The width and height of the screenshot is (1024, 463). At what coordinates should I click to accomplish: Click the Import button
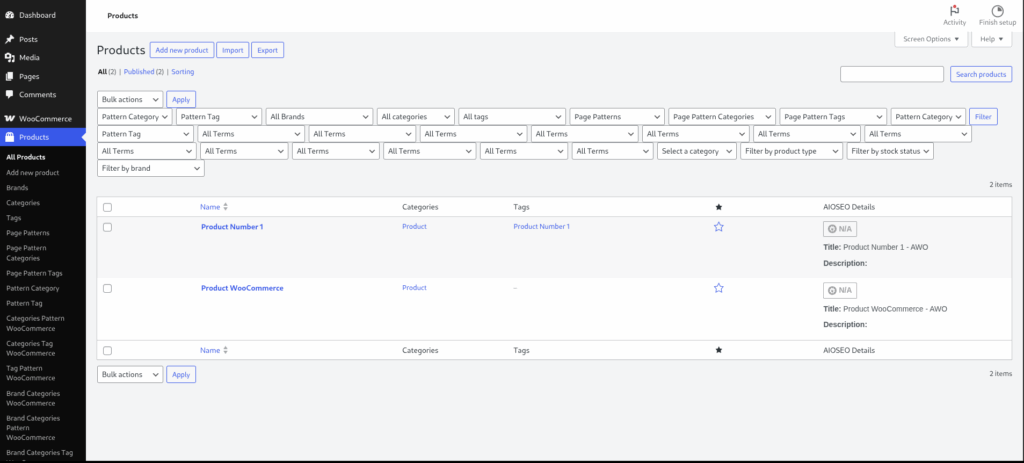pyautogui.click(x=232, y=50)
